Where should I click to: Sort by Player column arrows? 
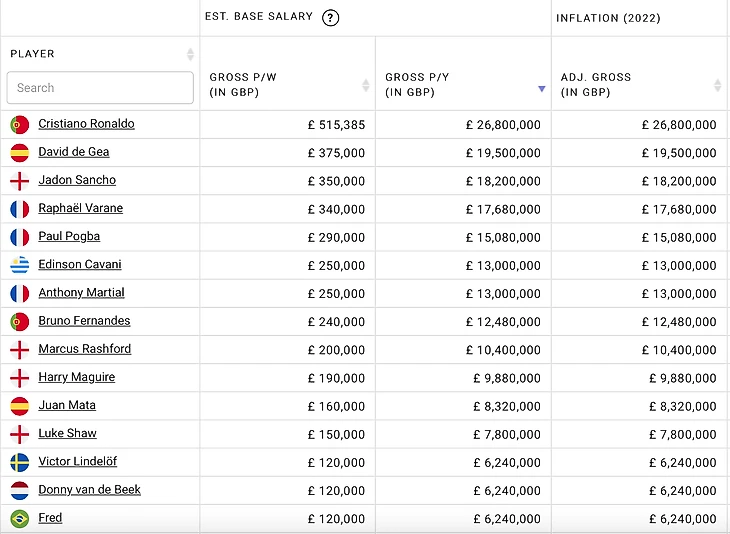tap(190, 54)
